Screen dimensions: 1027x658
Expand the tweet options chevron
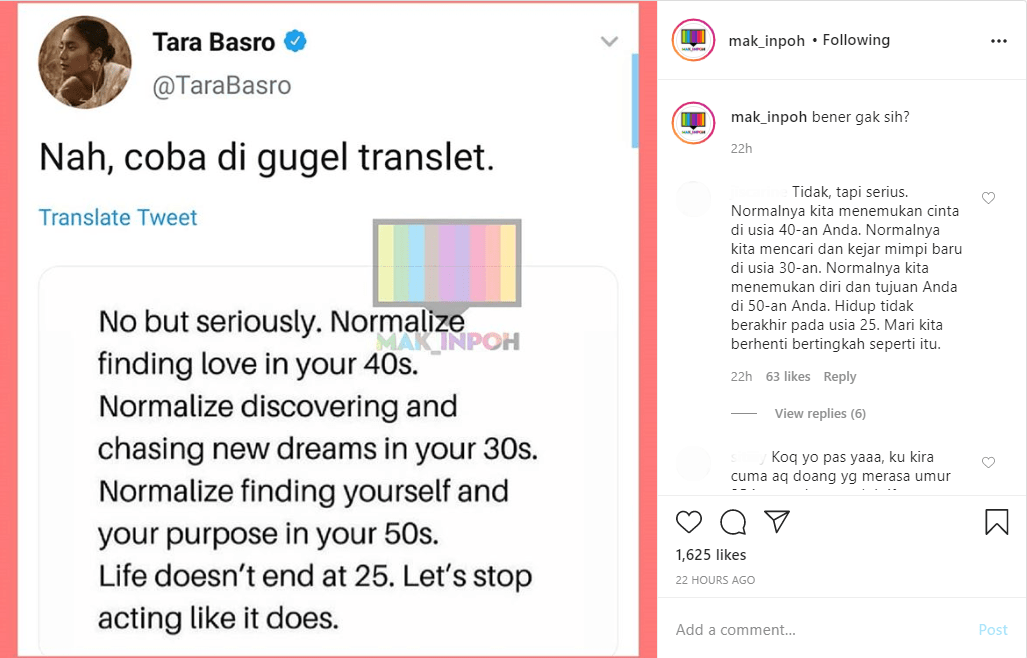pyautogui.click(x=609, y=42)
